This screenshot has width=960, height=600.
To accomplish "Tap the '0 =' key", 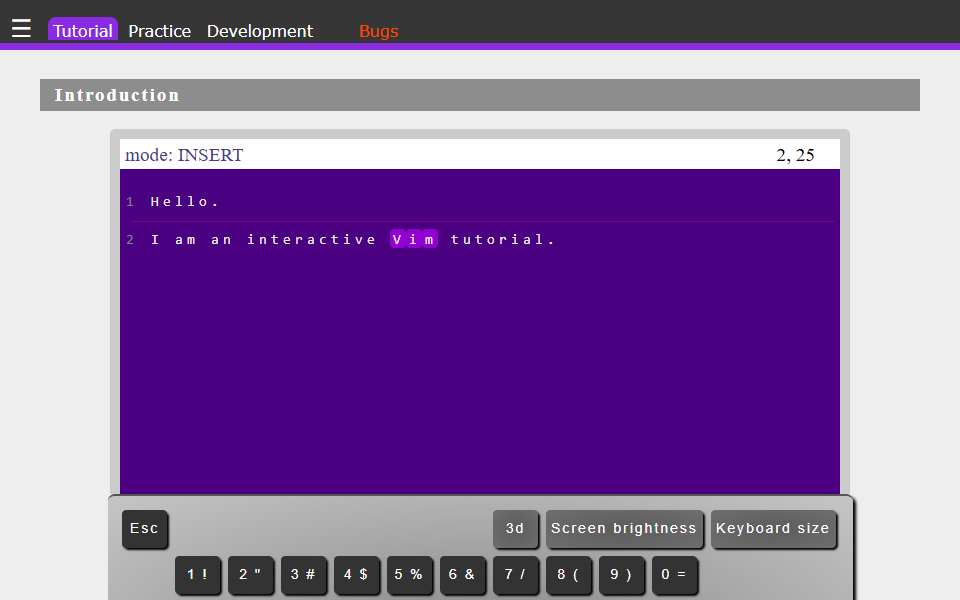I will coord(675,574).
